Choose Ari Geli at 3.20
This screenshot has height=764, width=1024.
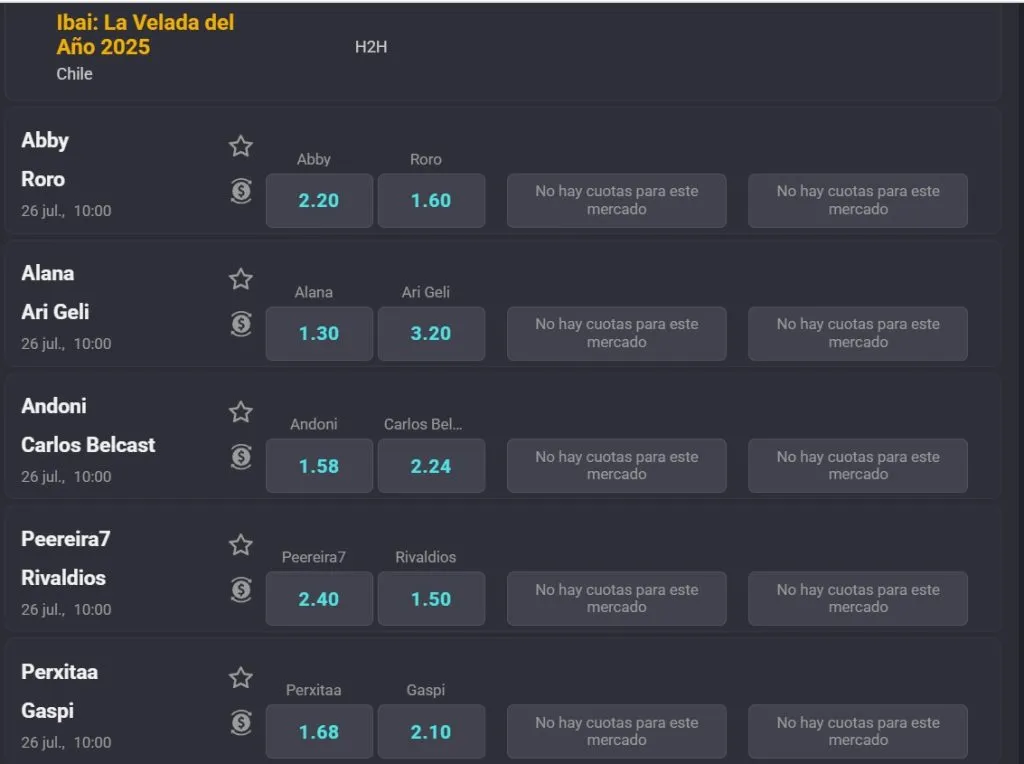click(431, 333)
